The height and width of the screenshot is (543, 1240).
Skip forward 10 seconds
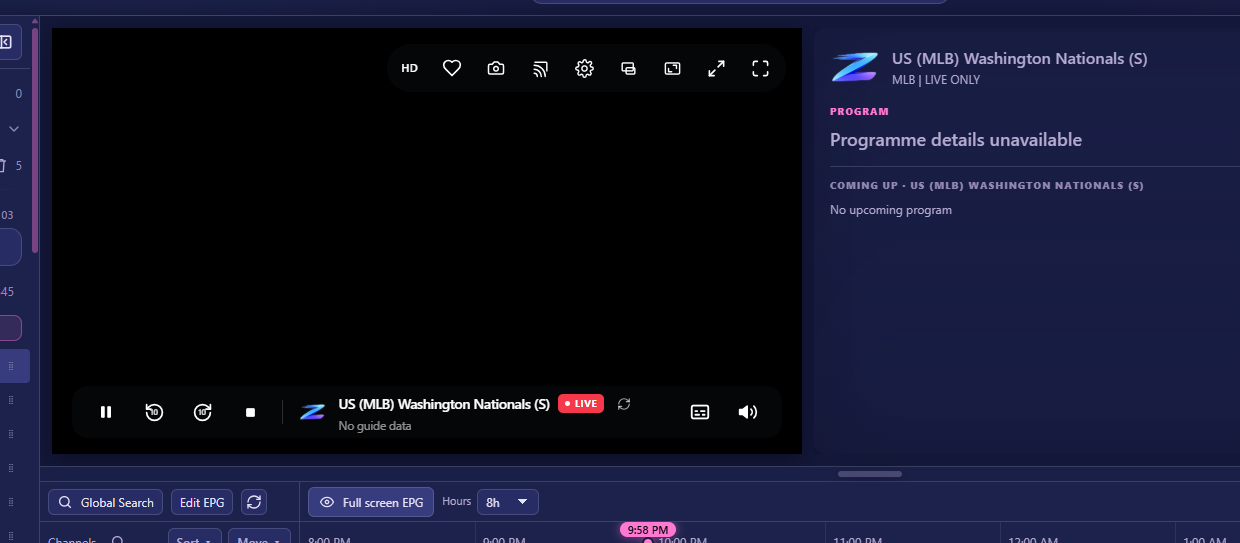pos(203,412)
